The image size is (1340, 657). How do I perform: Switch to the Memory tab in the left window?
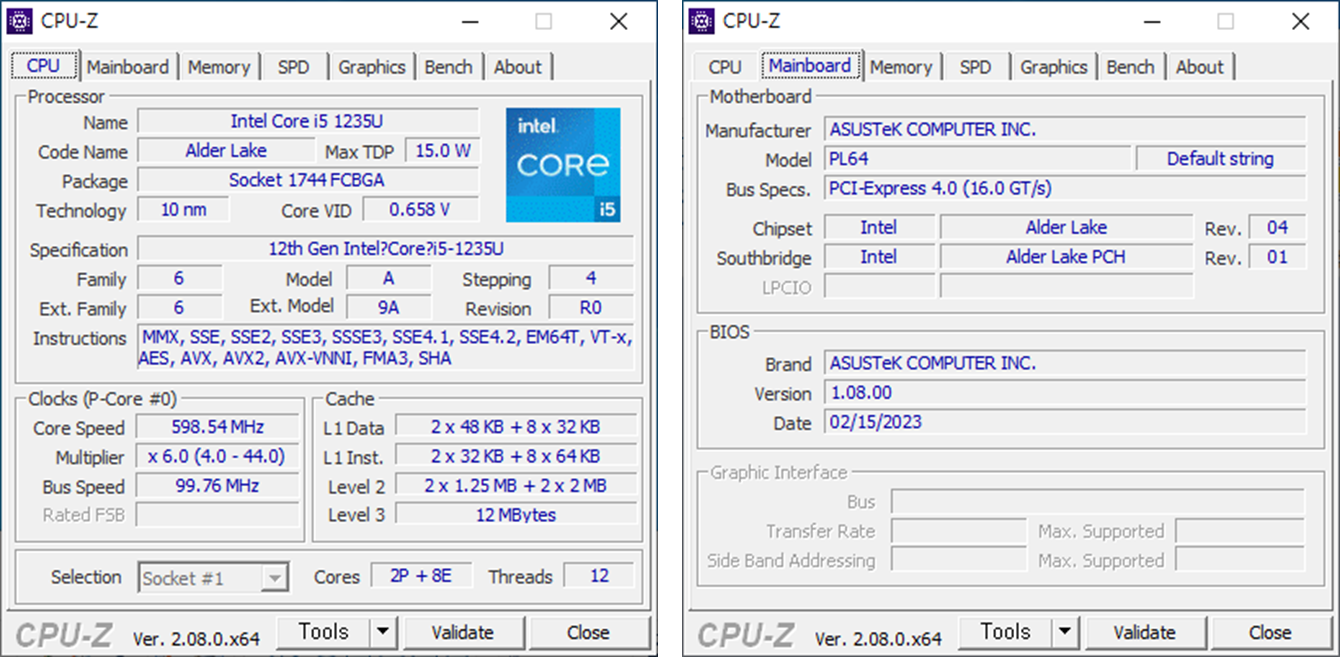point(219,67)
